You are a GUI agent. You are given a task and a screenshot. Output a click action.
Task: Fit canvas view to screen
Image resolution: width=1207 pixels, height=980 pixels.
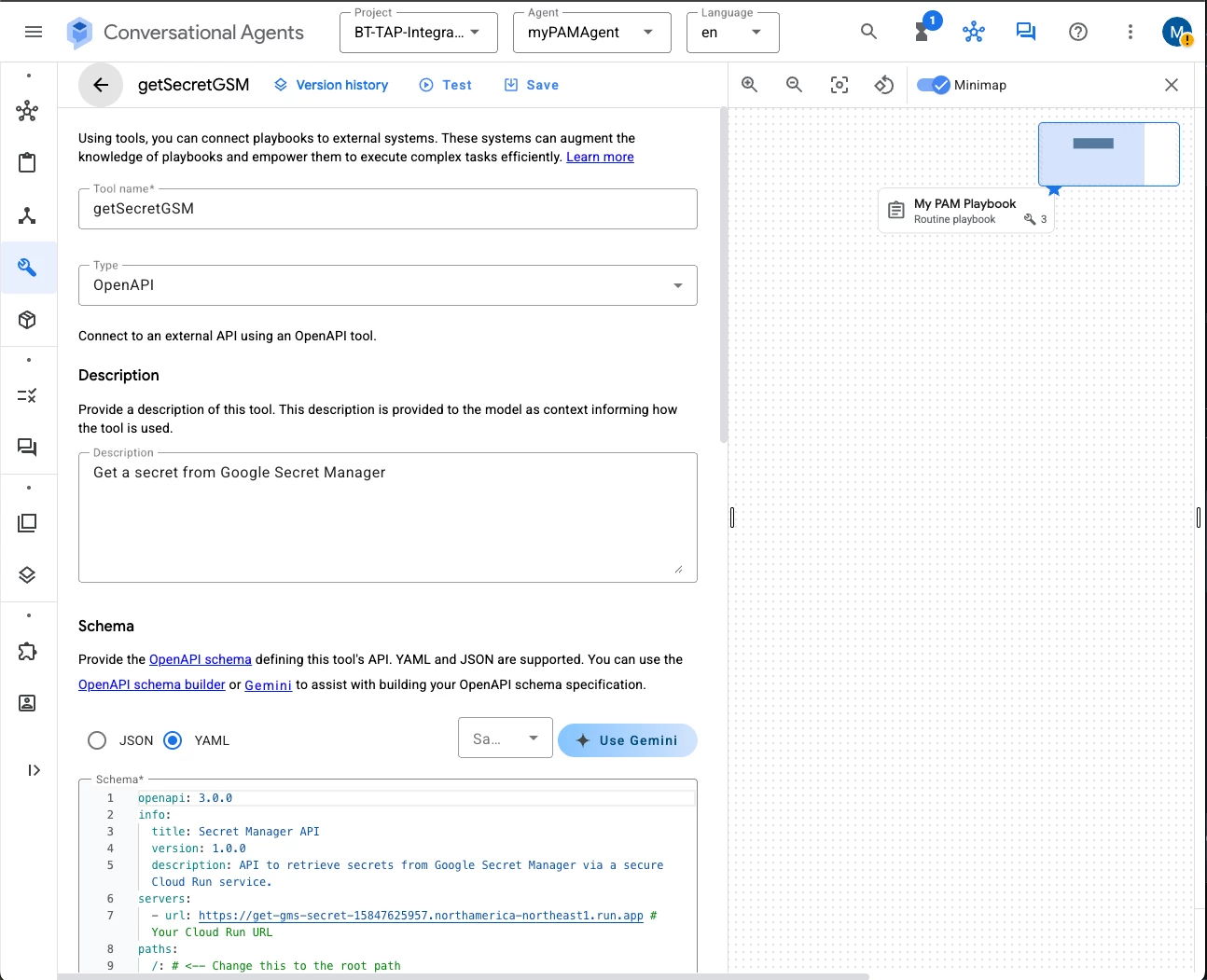pyautogui.click(x=839, y=85)
